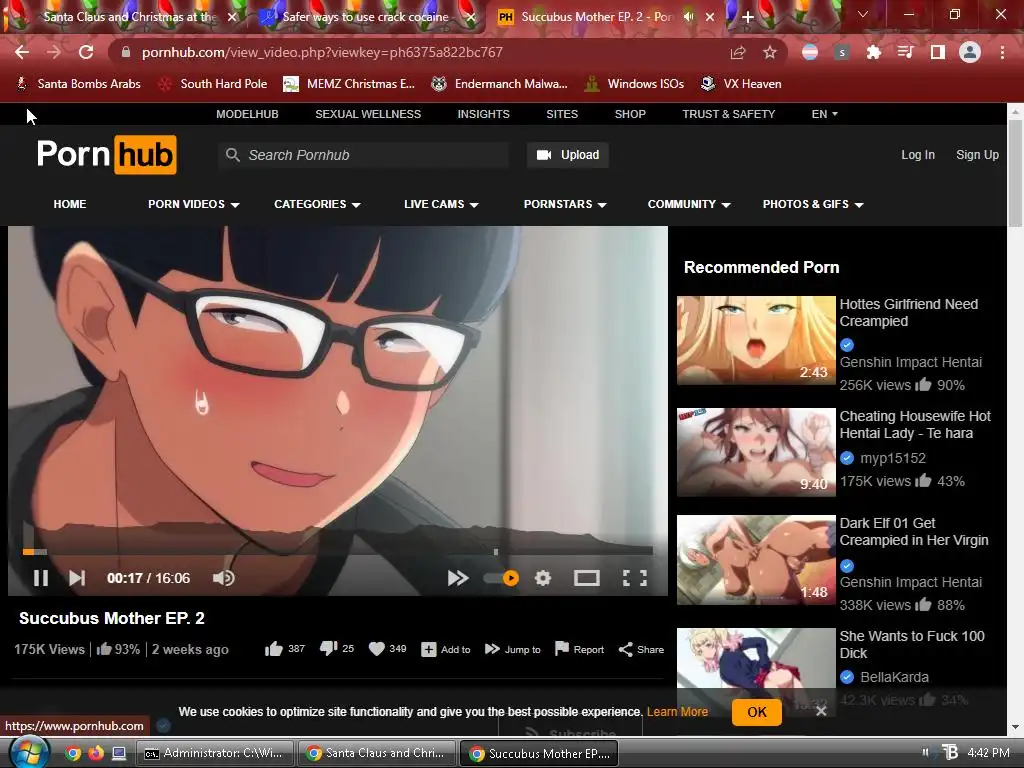Open the INSIGHTS top menu item

coord(483,114)
